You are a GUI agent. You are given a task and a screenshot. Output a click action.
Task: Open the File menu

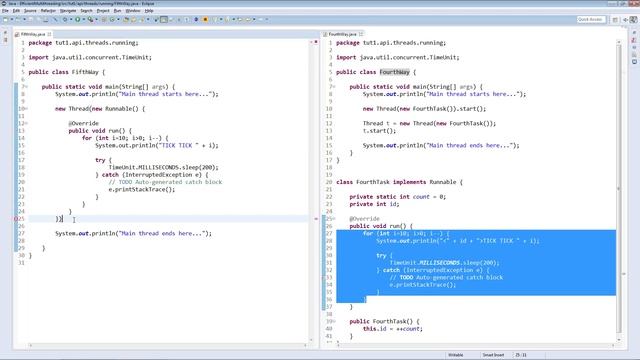(x=5, y=11)
